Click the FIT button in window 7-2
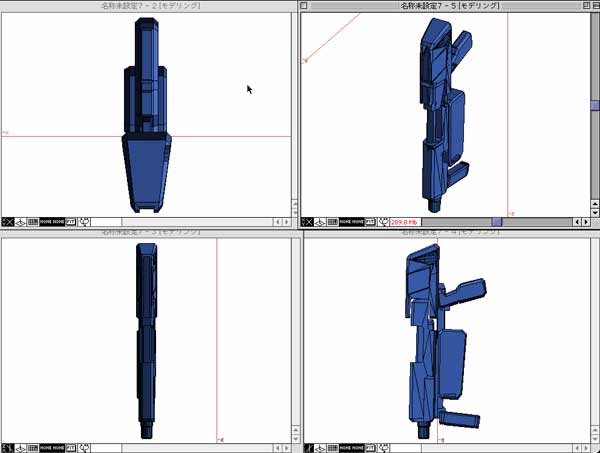This screenshot has height=453, width=600. tap(71, 222)
